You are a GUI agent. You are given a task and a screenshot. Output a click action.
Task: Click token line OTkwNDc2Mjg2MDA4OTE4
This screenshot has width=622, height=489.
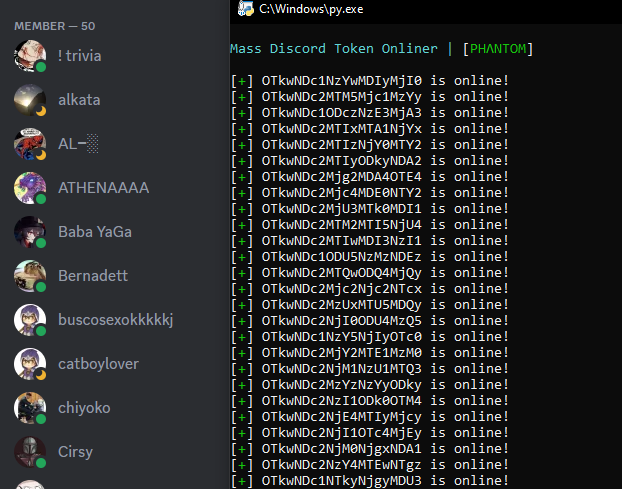point(370,177)
